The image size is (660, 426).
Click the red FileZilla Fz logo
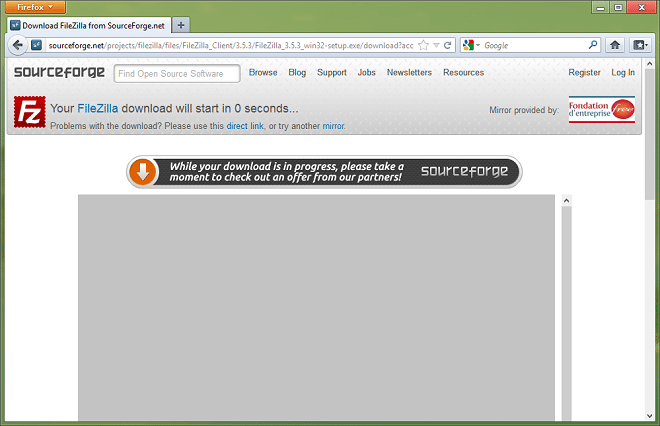pyautogui.click(x=29, y=112)
